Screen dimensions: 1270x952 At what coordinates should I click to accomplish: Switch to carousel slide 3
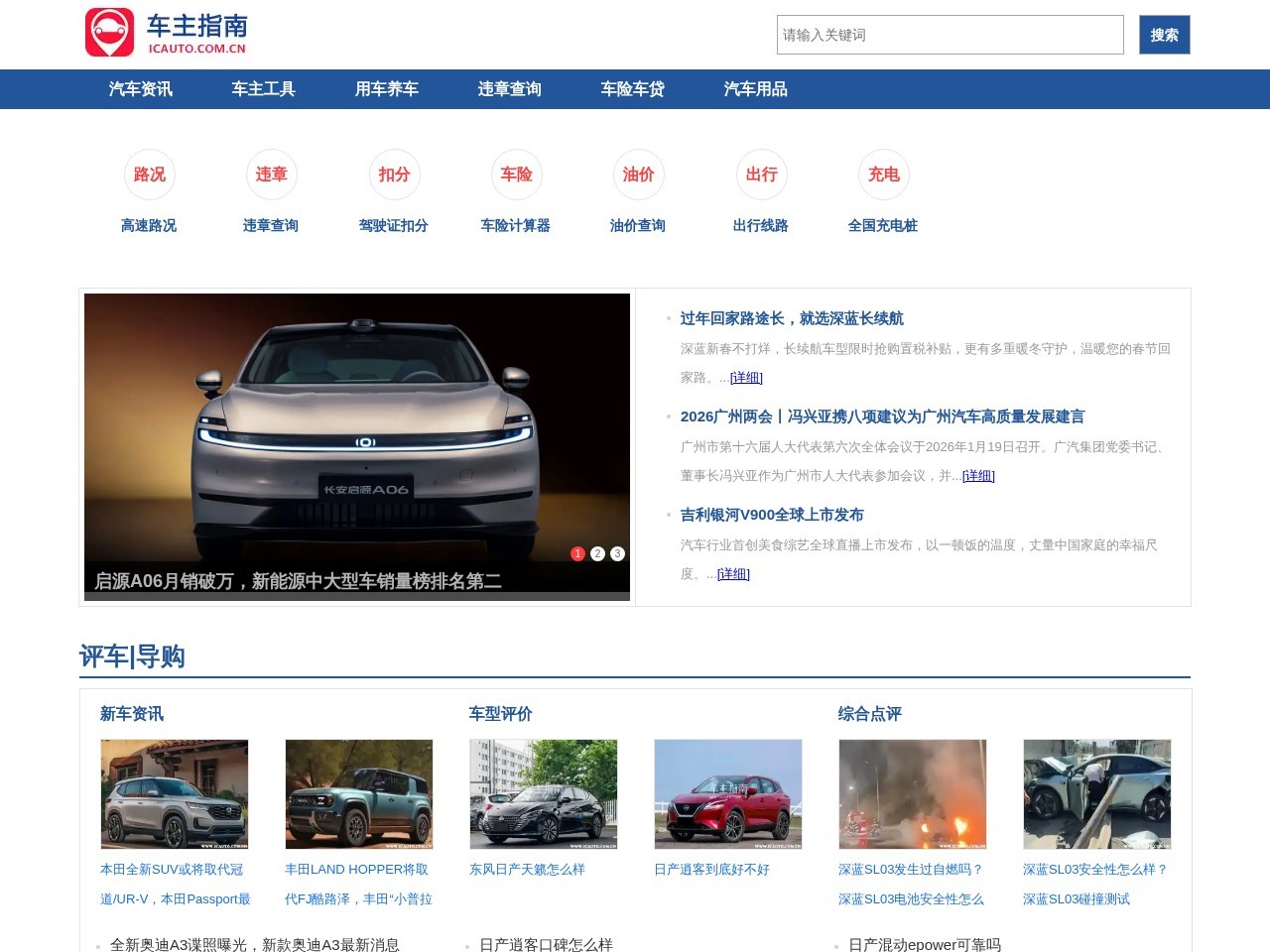click(x=617, y=553)
